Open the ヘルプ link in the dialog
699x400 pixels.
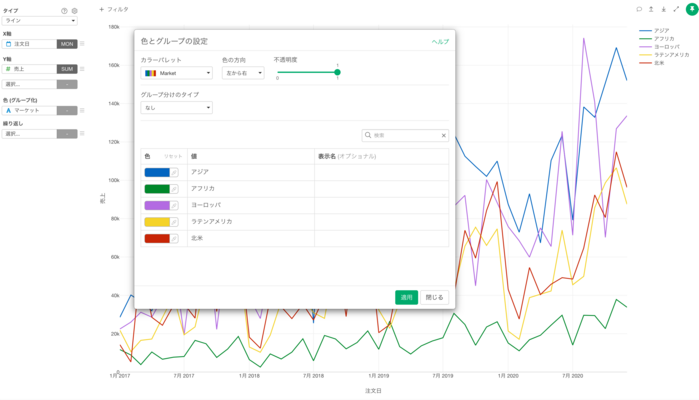[440, 42]
